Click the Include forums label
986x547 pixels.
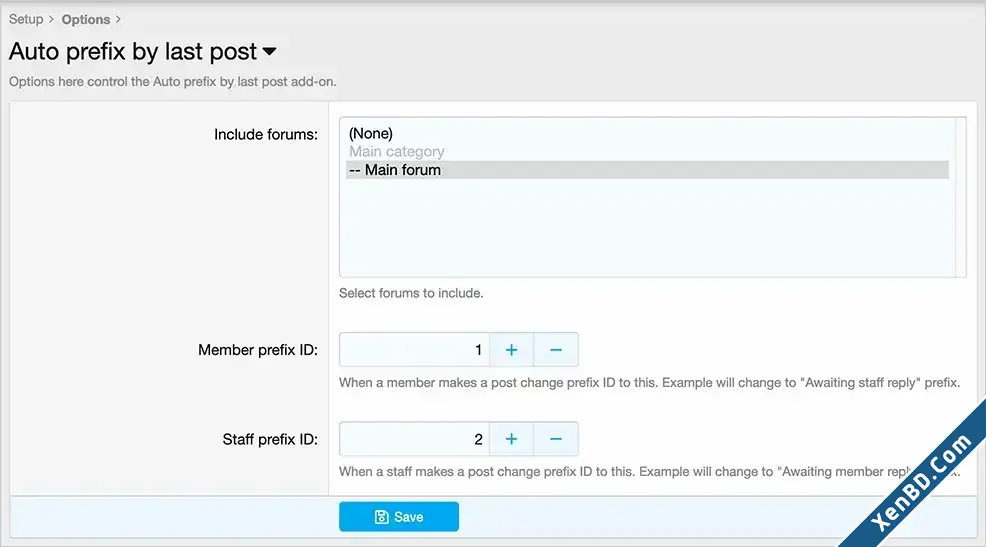click(265, 135)
